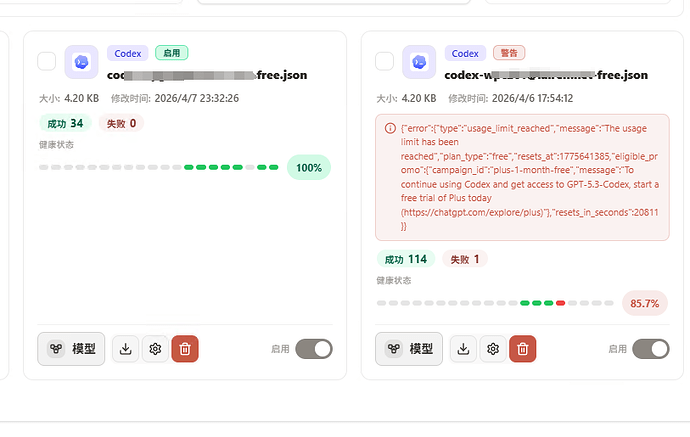Click the 修改时间: 2026/4/7 23:32:26 text

[175, 98]
